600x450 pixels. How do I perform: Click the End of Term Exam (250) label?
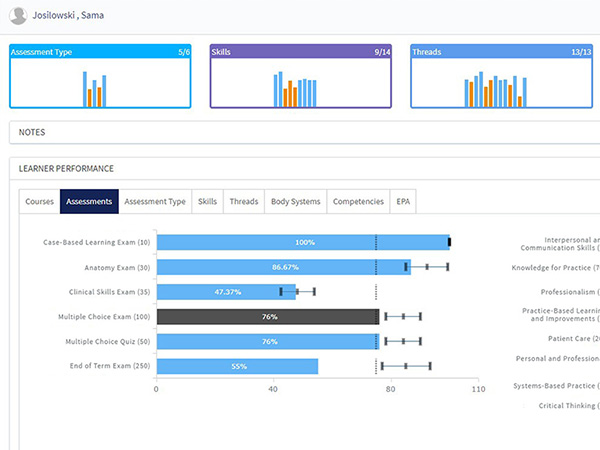click(110, 366)
